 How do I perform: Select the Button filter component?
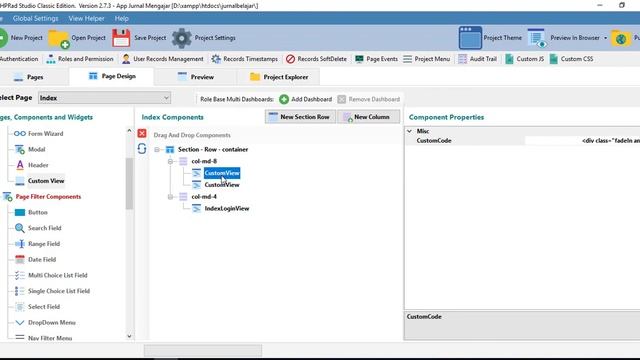pos(38,213)
